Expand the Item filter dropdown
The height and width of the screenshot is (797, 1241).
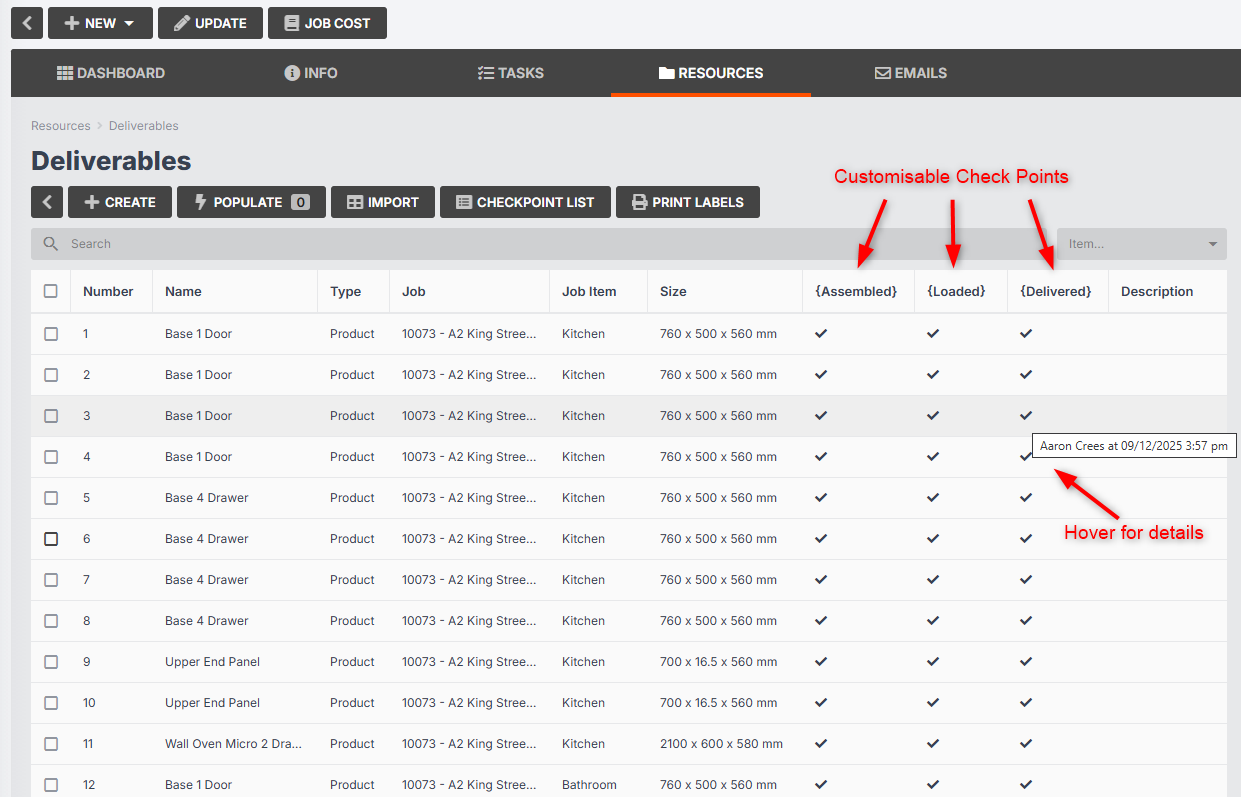point(1141,244)
